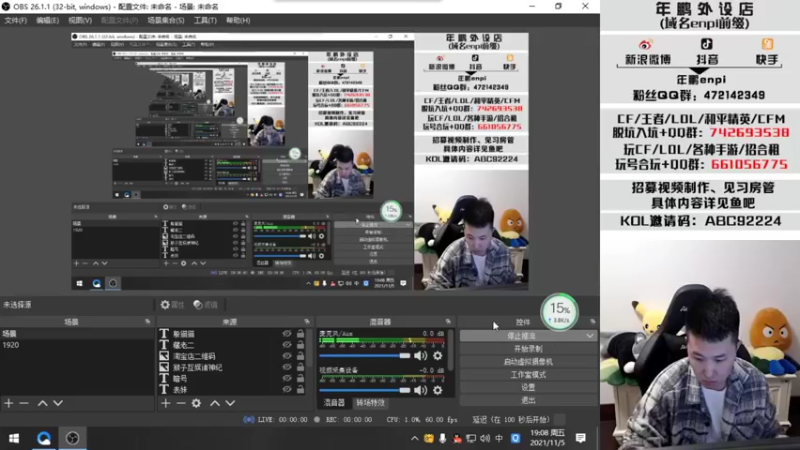Click the 属性 button above the scenes panel

[172, 305]
